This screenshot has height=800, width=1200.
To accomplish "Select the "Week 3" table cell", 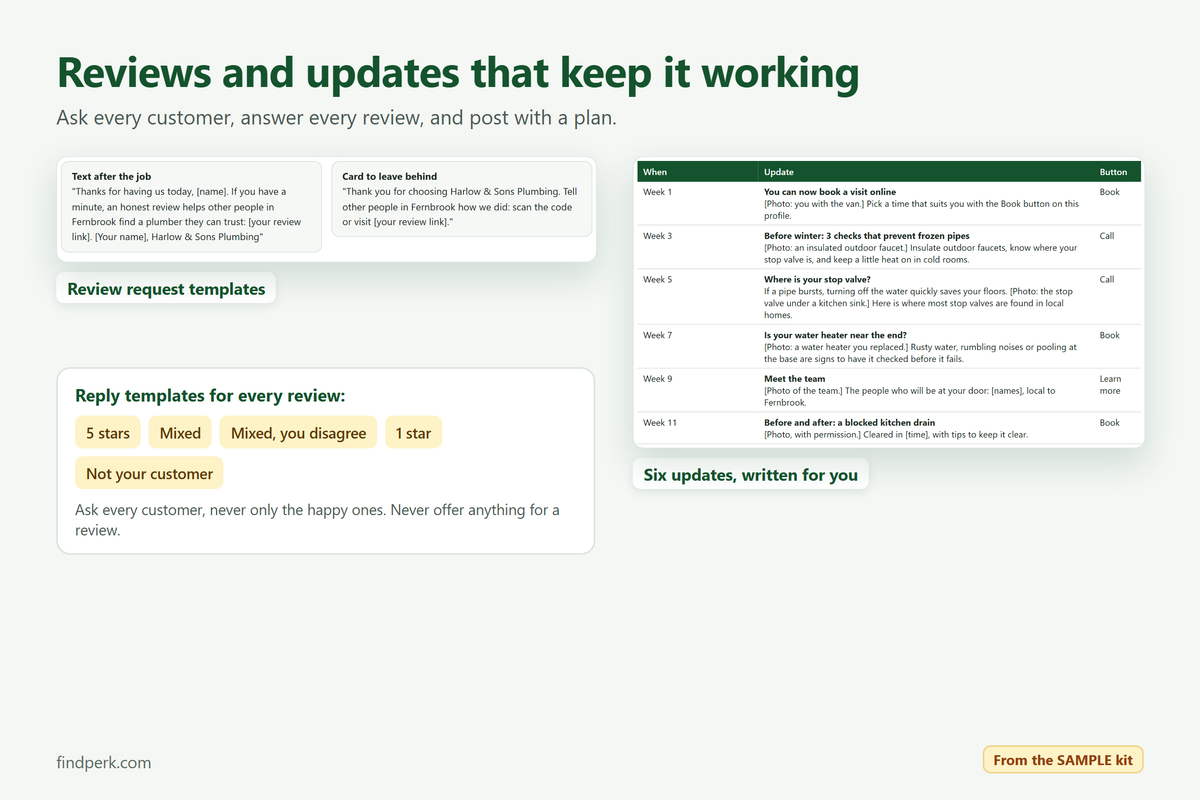I will [x=697, y=247].
